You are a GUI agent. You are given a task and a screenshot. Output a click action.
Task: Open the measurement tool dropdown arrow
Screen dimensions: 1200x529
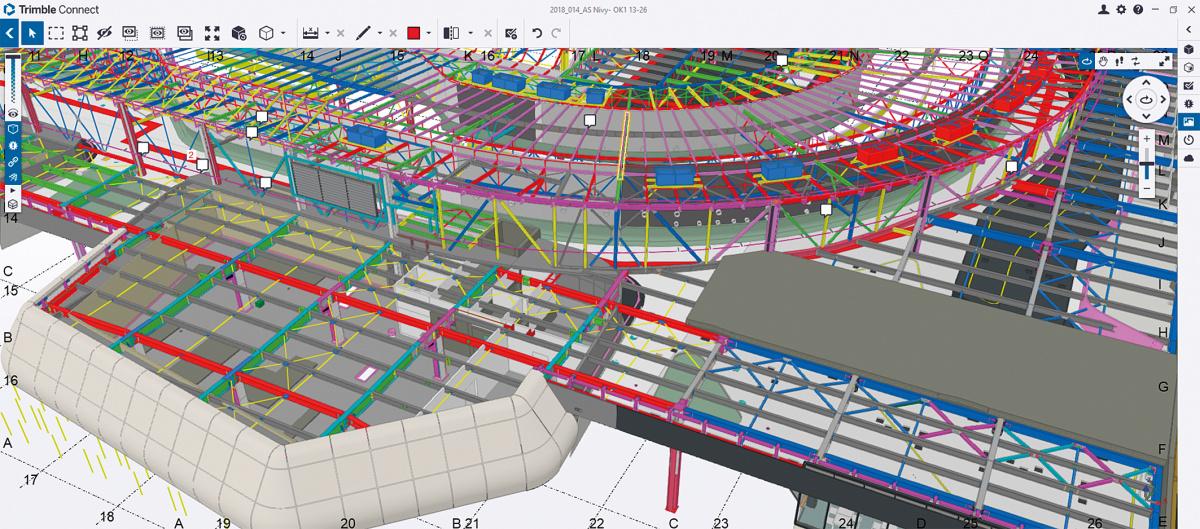pyautogui.click(x=327, y=33)
